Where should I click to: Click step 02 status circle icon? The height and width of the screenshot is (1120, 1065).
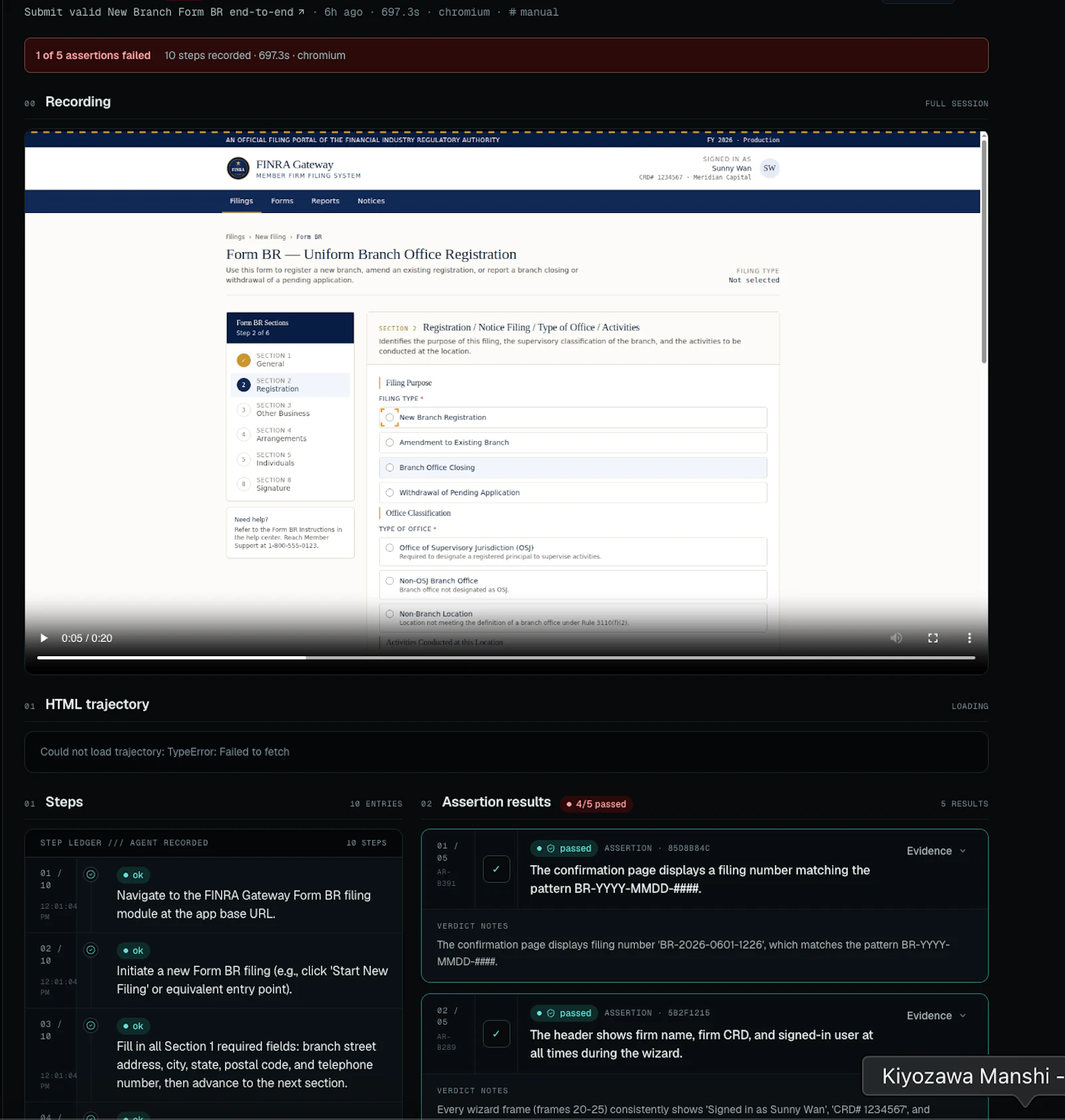91,950
